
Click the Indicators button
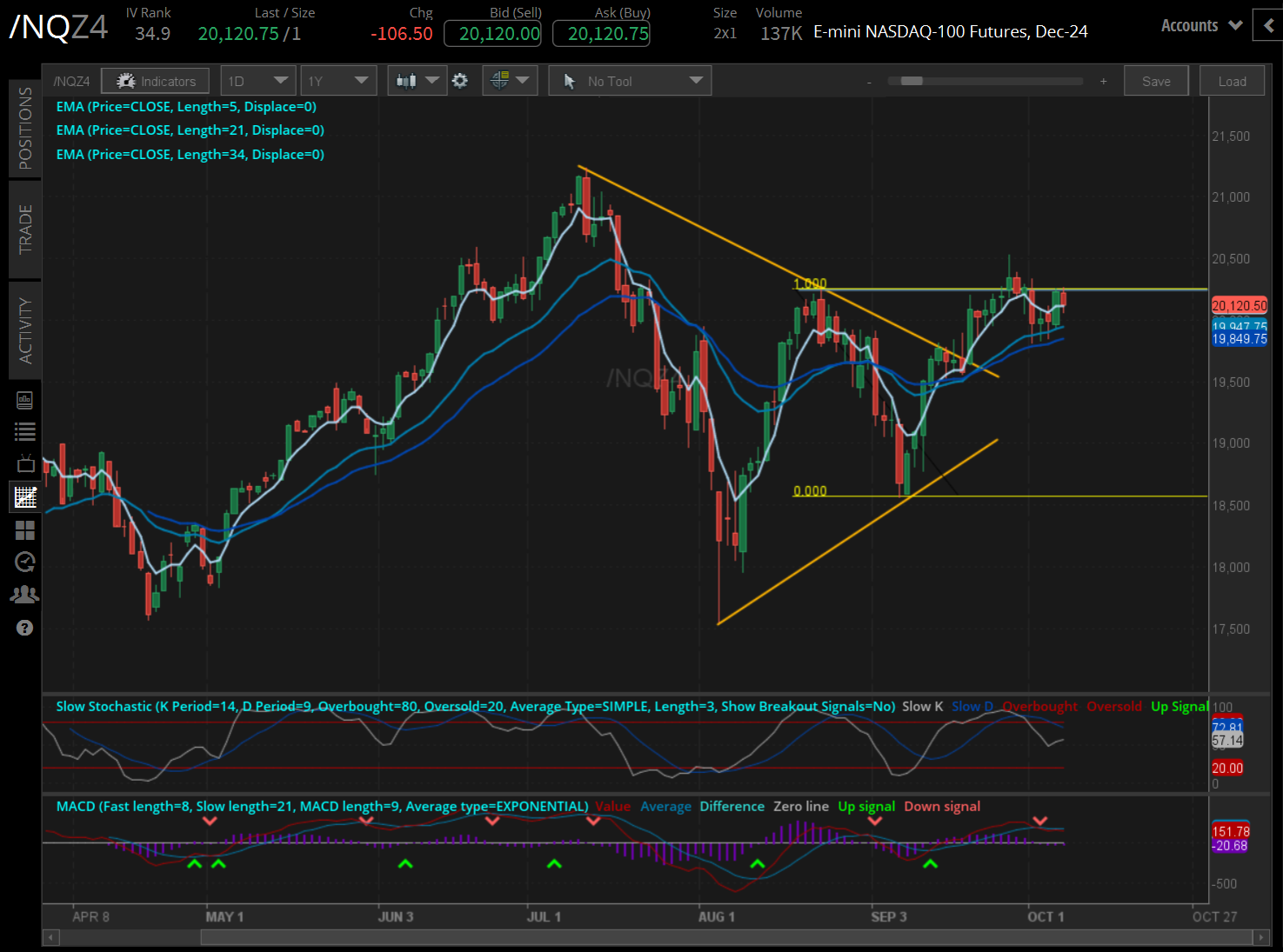click(x=155, y=81)
